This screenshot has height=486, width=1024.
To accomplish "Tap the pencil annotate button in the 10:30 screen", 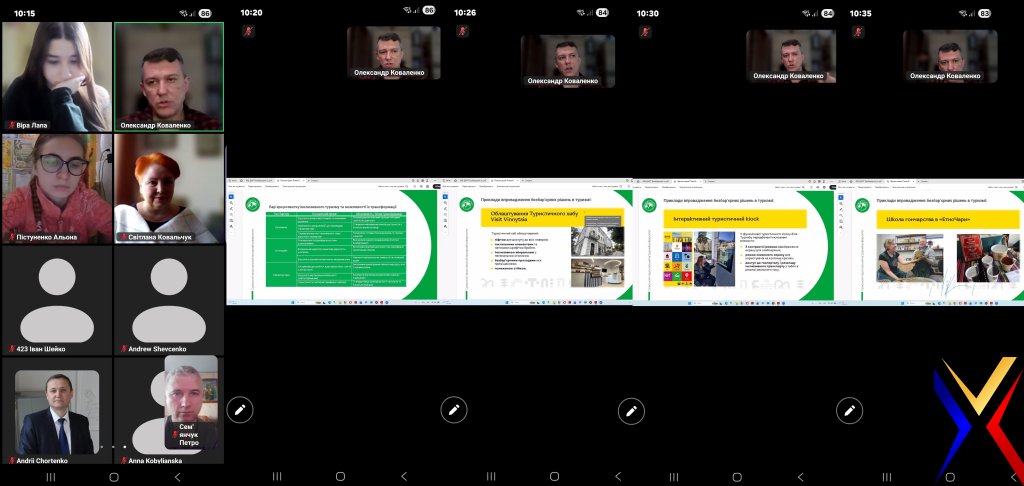I will [x=631, y=409].
